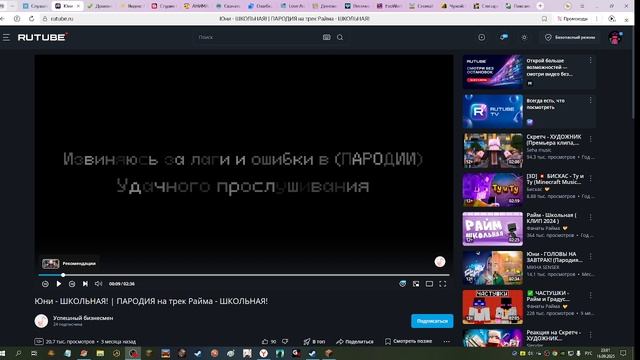
Task: Play the video
Action: click(59, 284)
